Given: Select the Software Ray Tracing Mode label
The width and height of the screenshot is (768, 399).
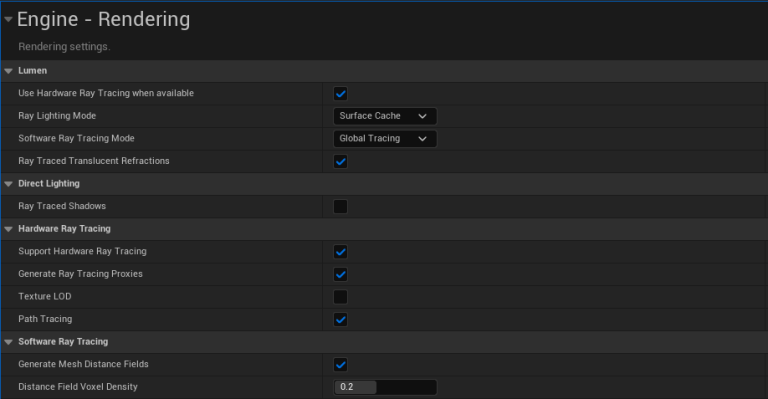Looking at the screenshot, I should tap(76, 139).
